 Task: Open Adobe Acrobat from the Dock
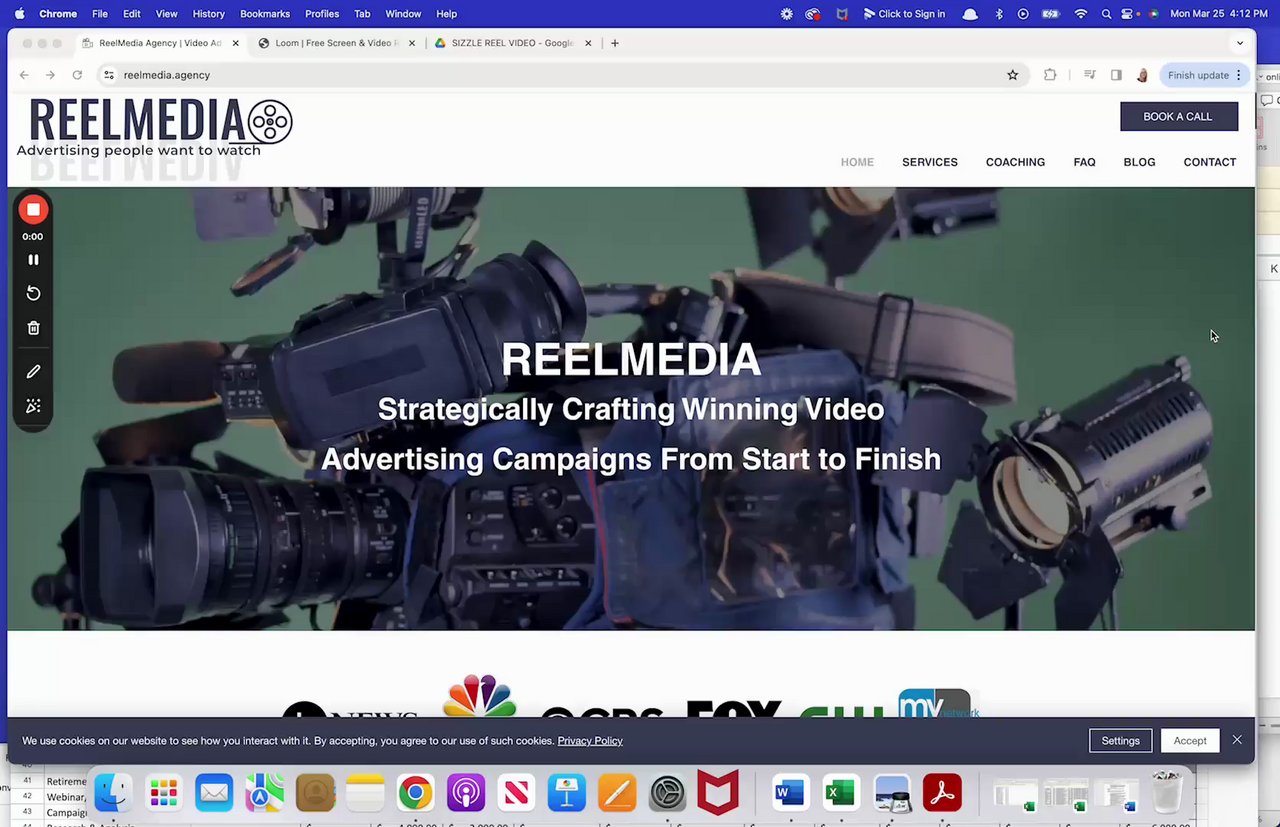coord(942,794)
